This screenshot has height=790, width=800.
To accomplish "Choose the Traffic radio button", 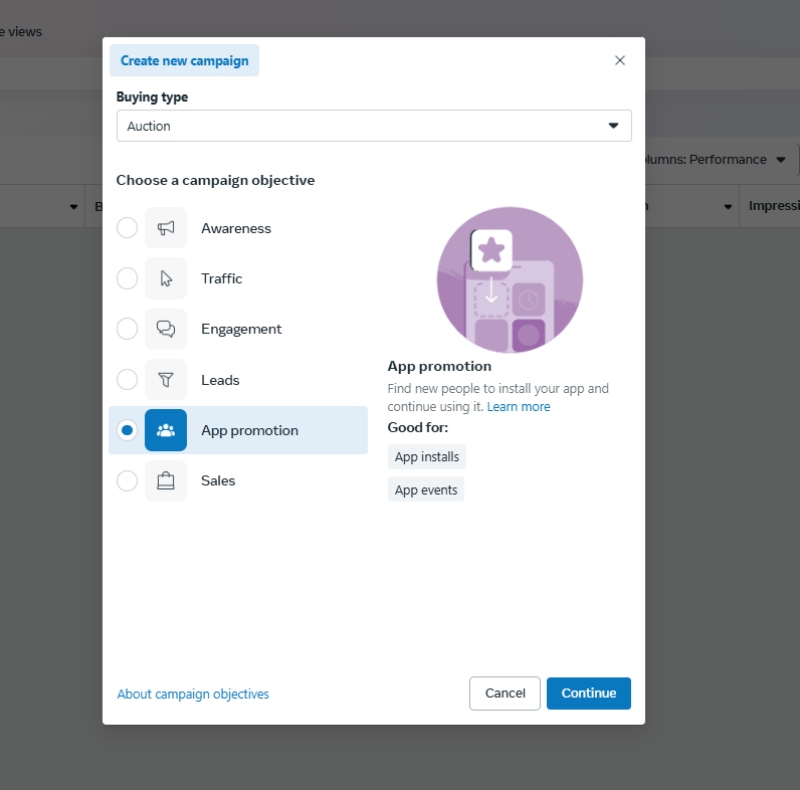I will click(127, 279).
